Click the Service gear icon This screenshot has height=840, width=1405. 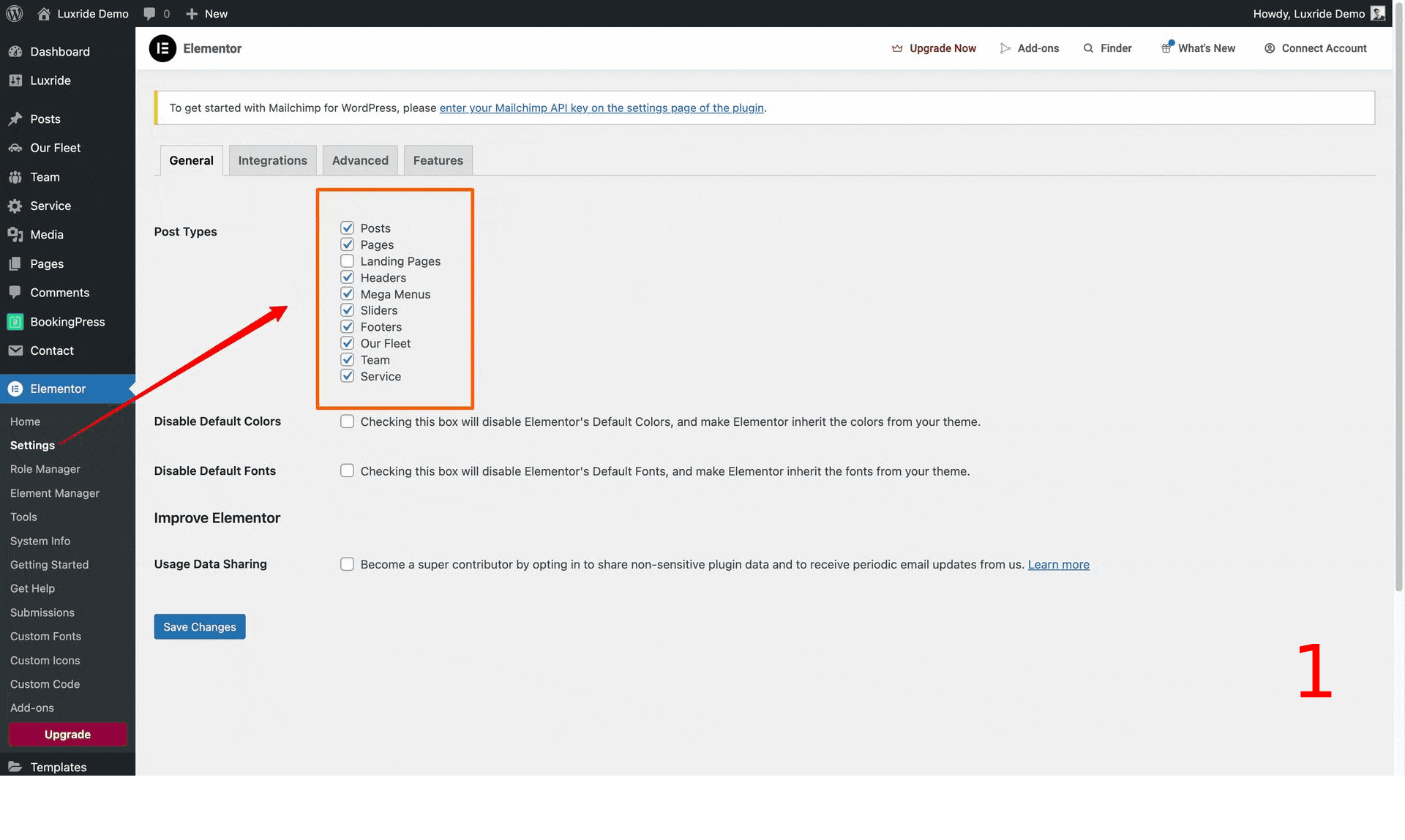coord(15,206)
